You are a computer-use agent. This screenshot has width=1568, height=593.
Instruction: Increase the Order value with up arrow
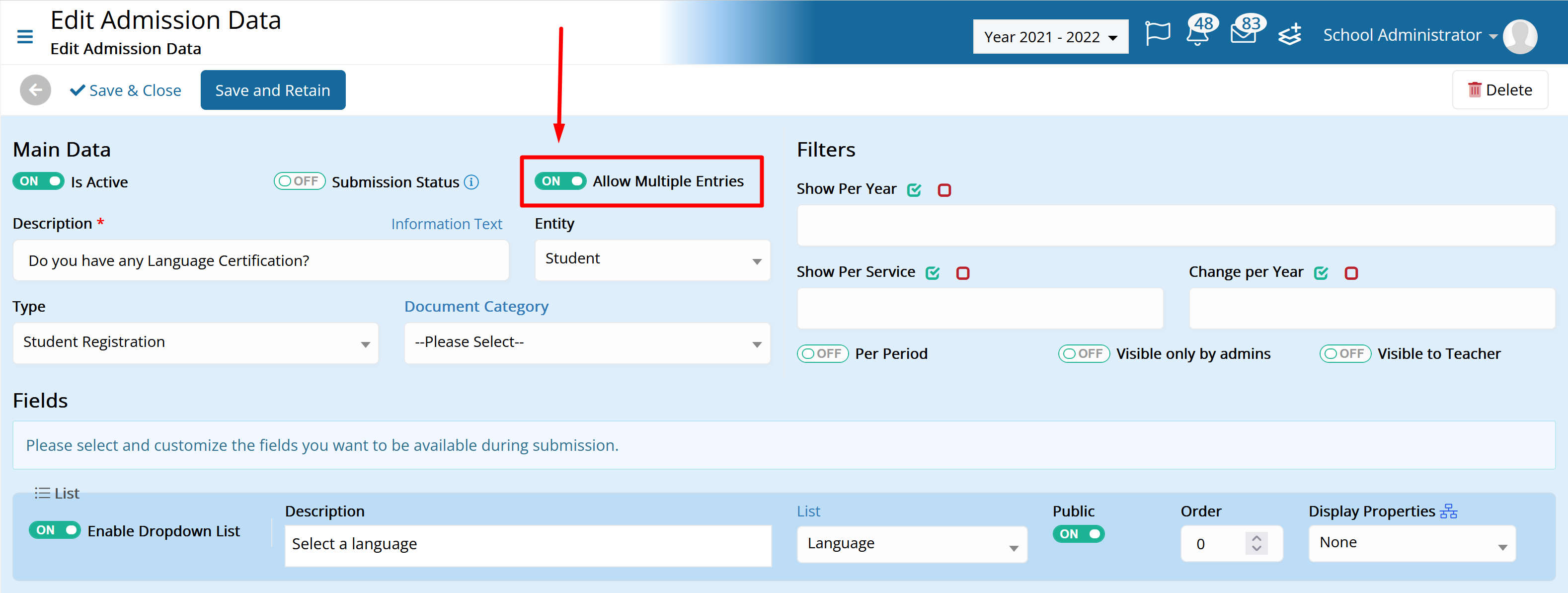click(x=1255, y=538)
